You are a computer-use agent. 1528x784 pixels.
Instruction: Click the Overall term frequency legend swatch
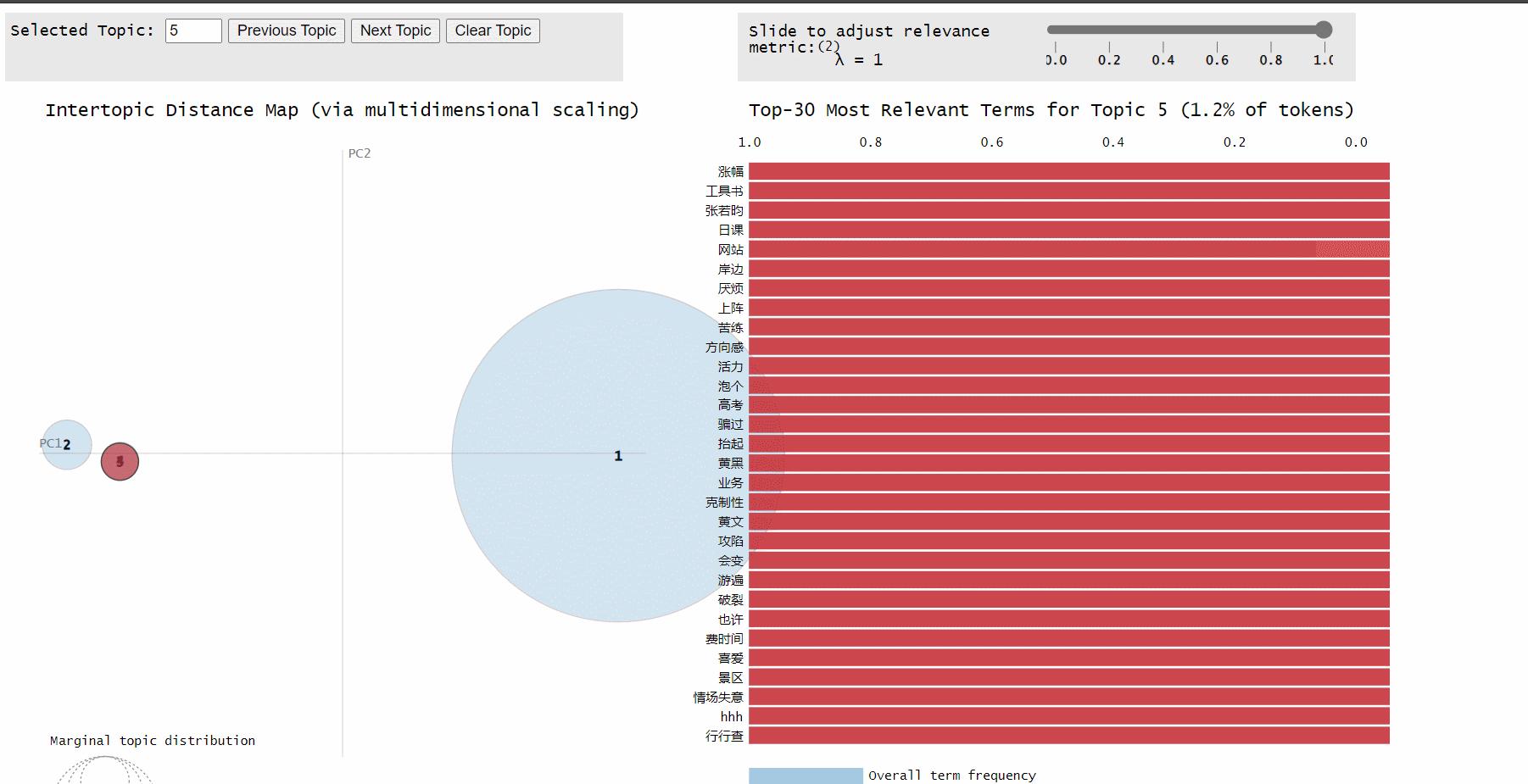pyautogui.click(x=806, y=776)
